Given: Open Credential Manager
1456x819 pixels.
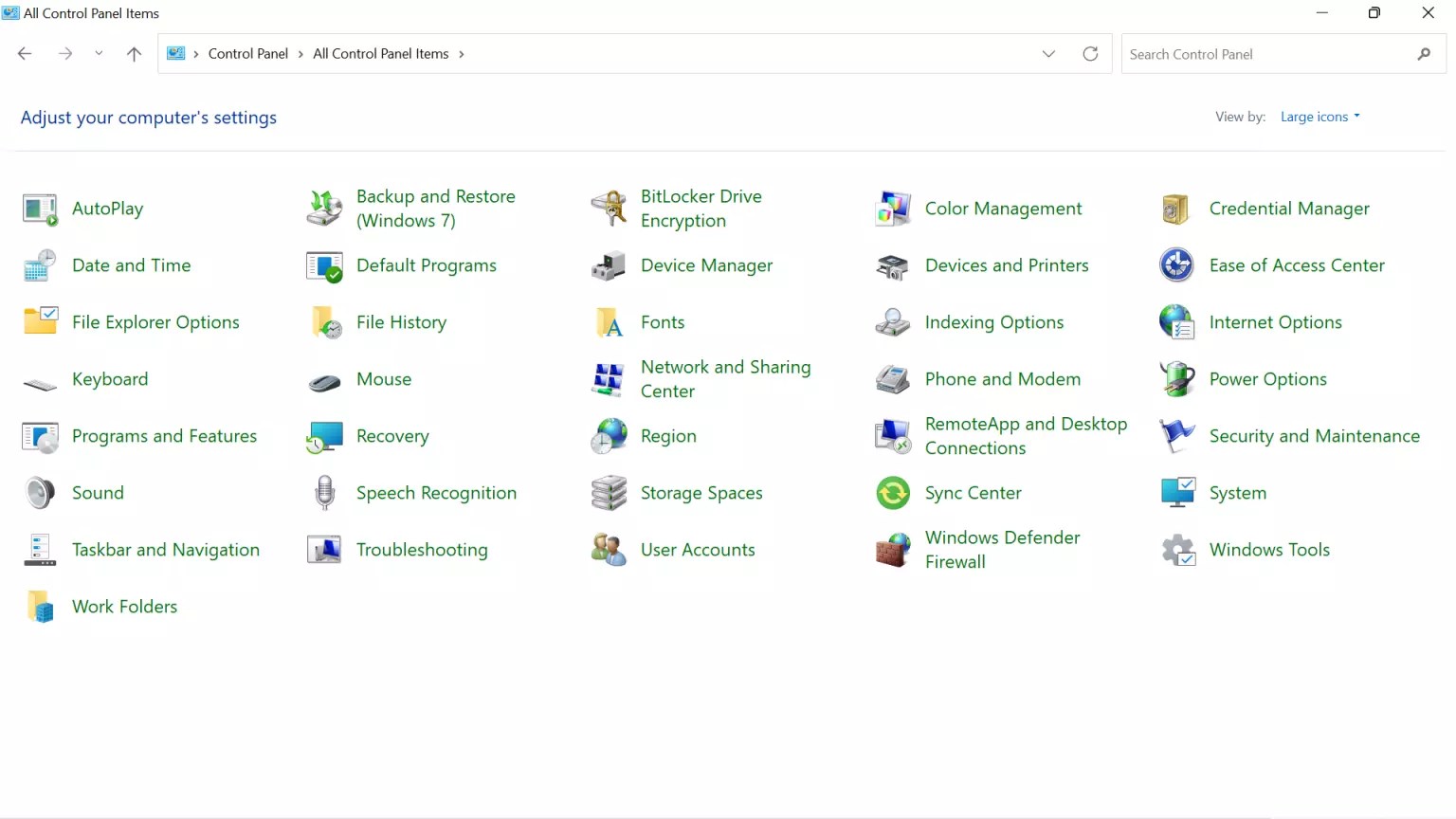Looking at the screenshot, I should click(1288, 208).
